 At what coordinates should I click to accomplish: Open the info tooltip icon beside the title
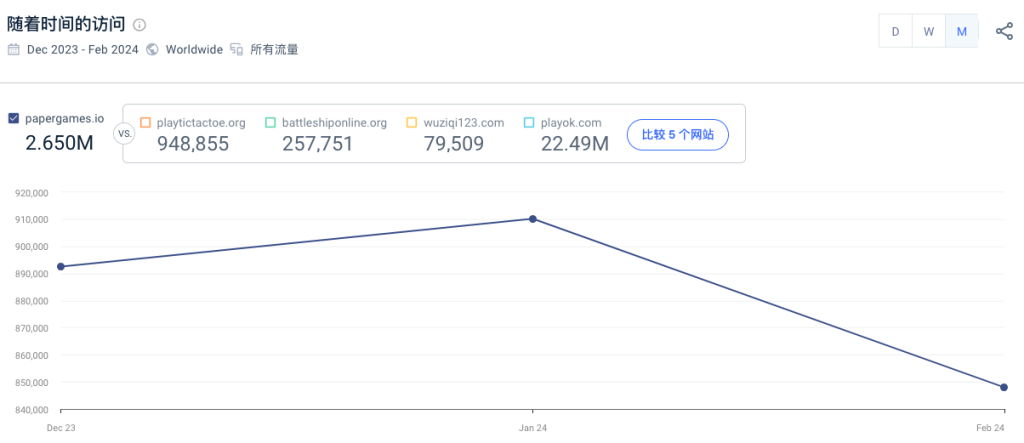[139, 25]
